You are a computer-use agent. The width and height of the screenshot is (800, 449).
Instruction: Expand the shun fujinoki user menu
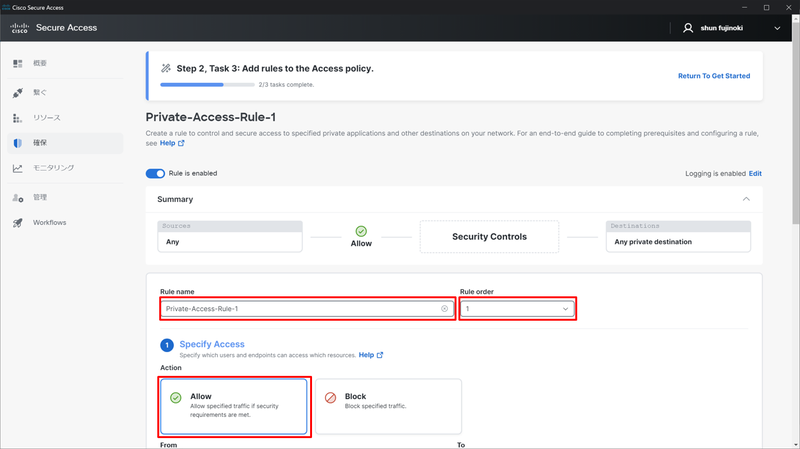click(777, 28)
